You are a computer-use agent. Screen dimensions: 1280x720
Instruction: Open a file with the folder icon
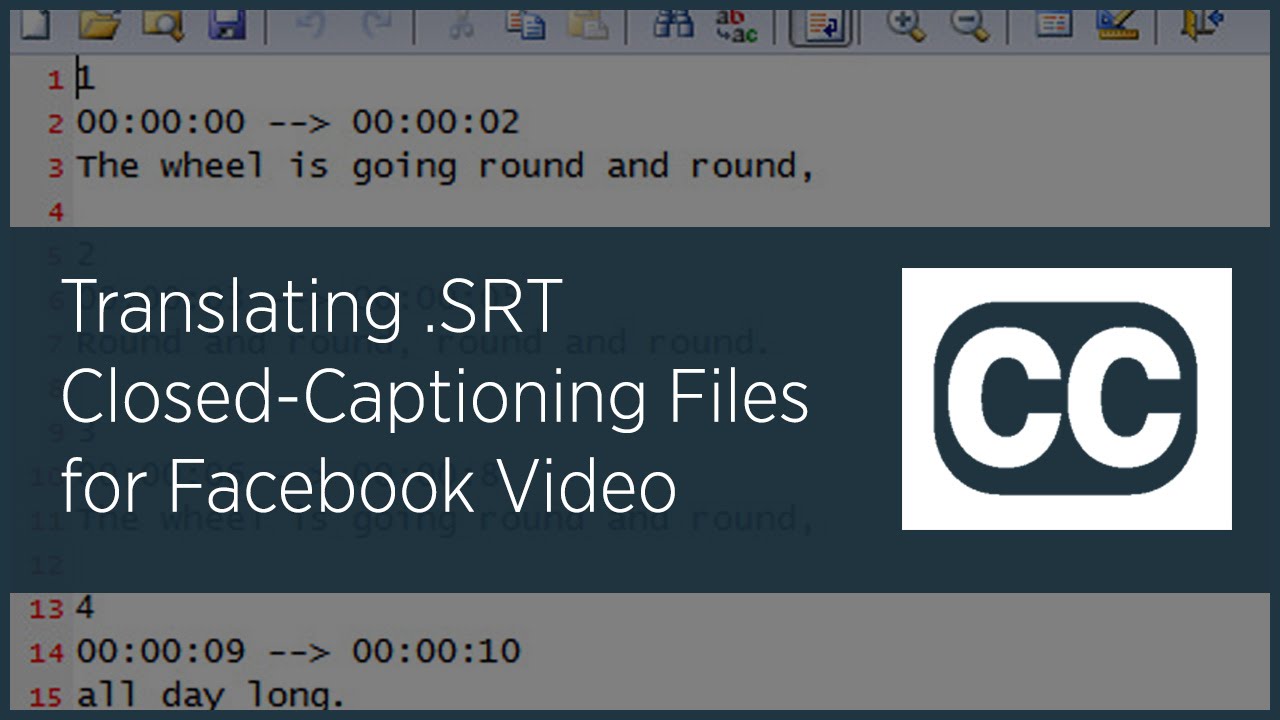(x=99, y=24)
